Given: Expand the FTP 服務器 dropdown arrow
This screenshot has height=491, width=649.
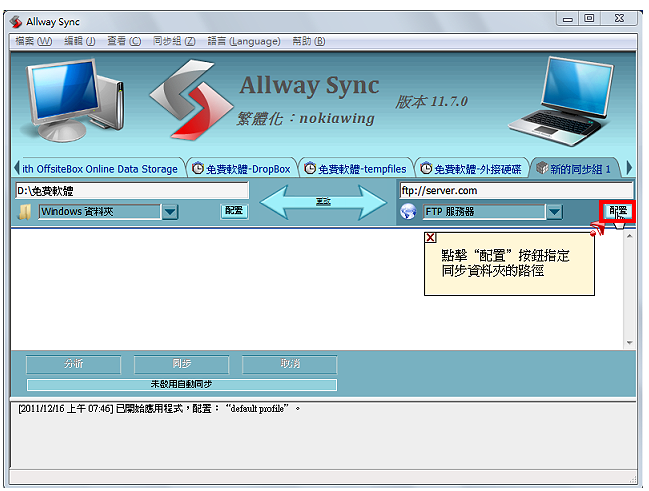Looking at the screenshot, I should tap(554, 212).
